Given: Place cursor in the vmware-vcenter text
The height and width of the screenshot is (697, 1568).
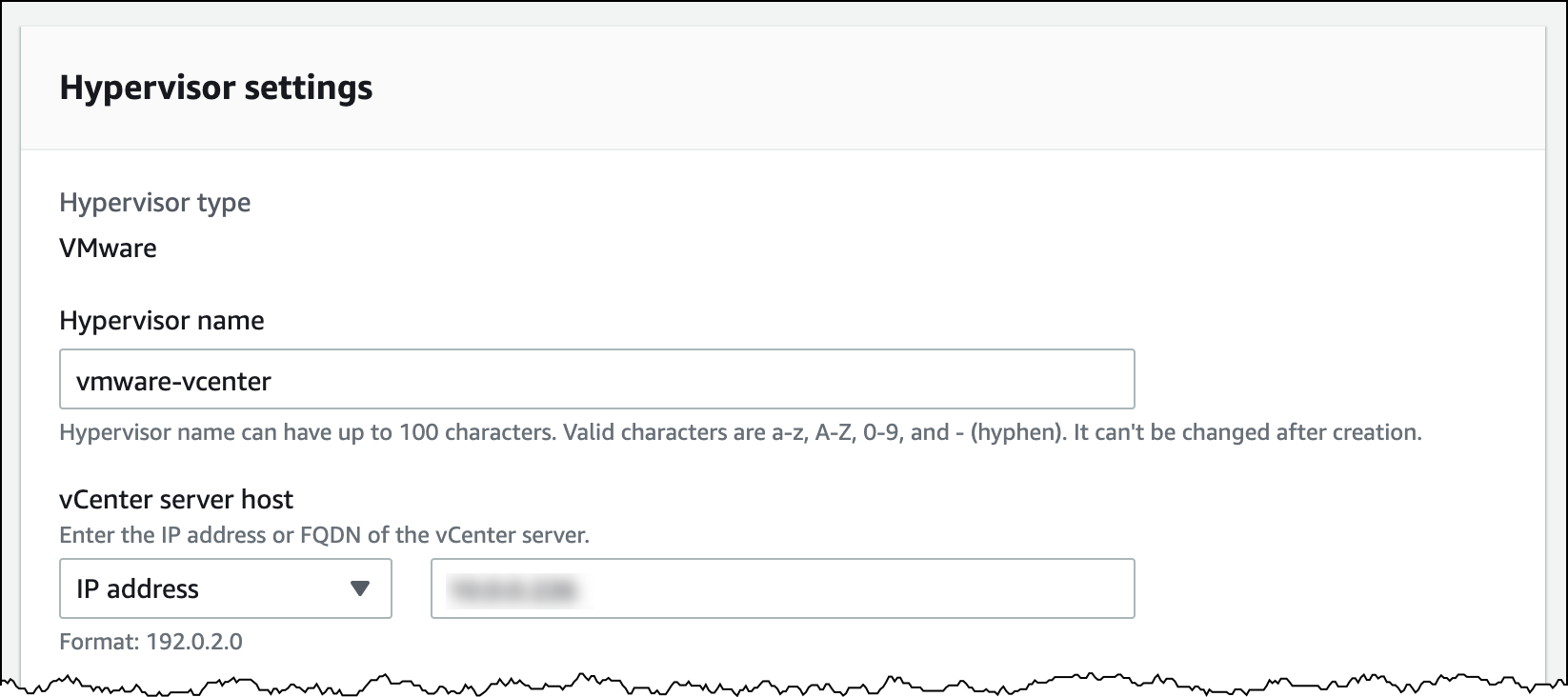Looking at the screenshot, I should tap(173, 381).
